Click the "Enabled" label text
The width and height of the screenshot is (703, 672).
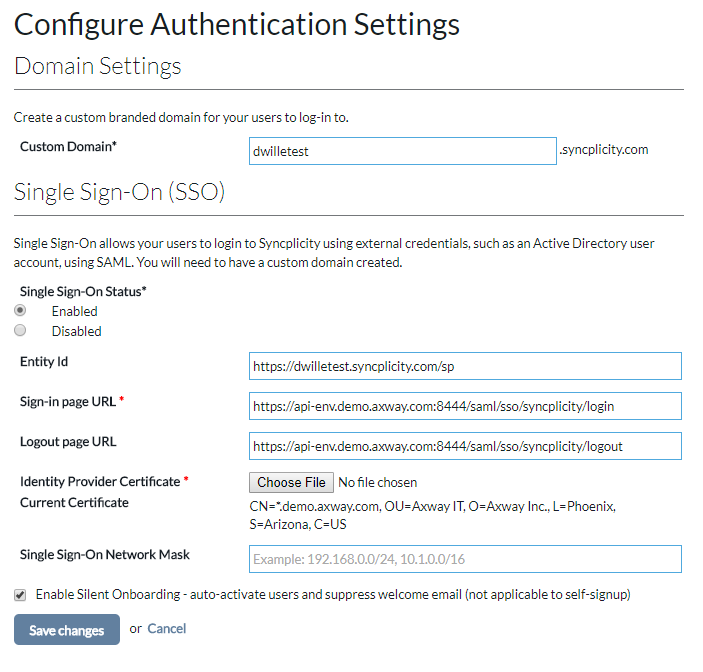point(74,311)
